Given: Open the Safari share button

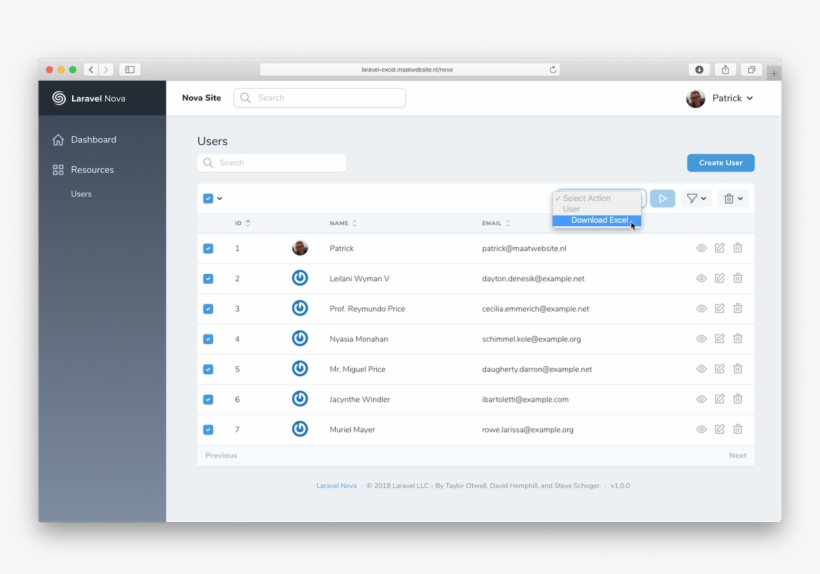Looking at the screenshot, I should coord(725,70).
